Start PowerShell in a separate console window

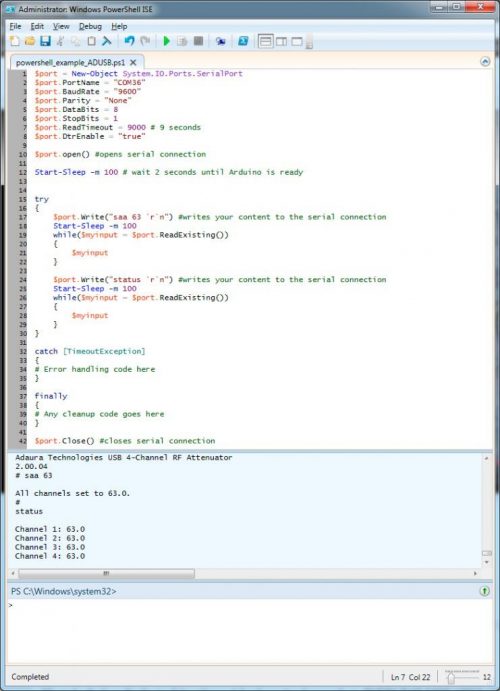243,41
